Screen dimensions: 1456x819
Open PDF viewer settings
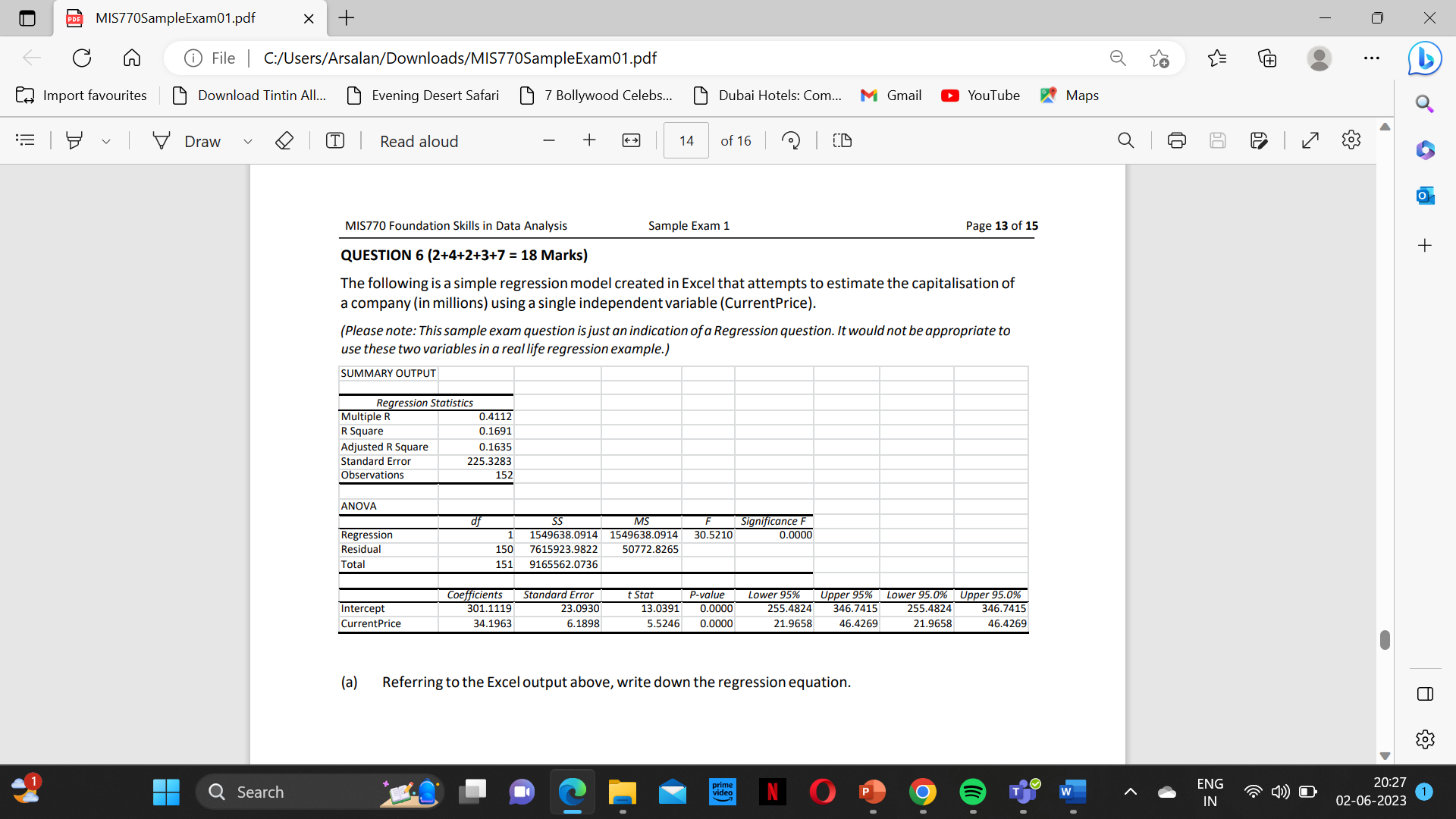[x=1351, y=140]
